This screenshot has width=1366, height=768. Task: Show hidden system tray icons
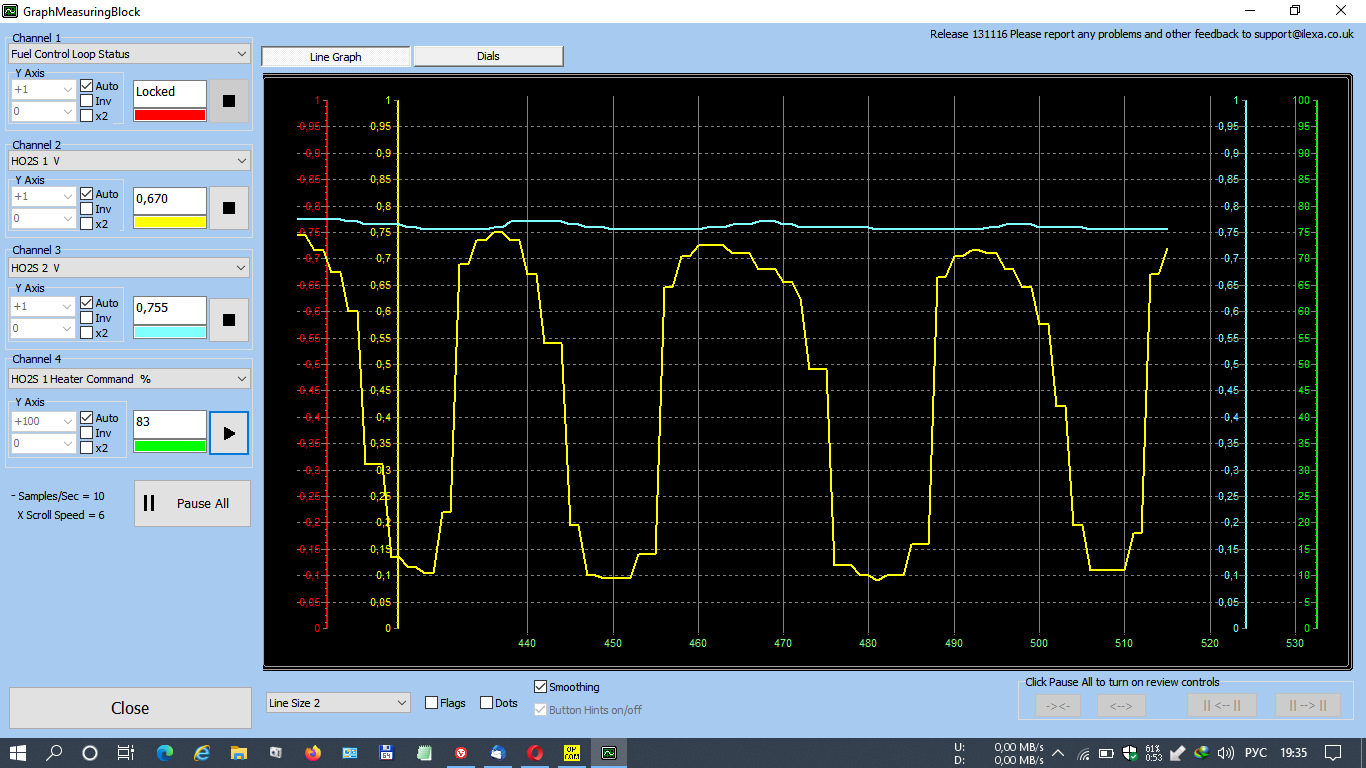tap(1058, 753)
